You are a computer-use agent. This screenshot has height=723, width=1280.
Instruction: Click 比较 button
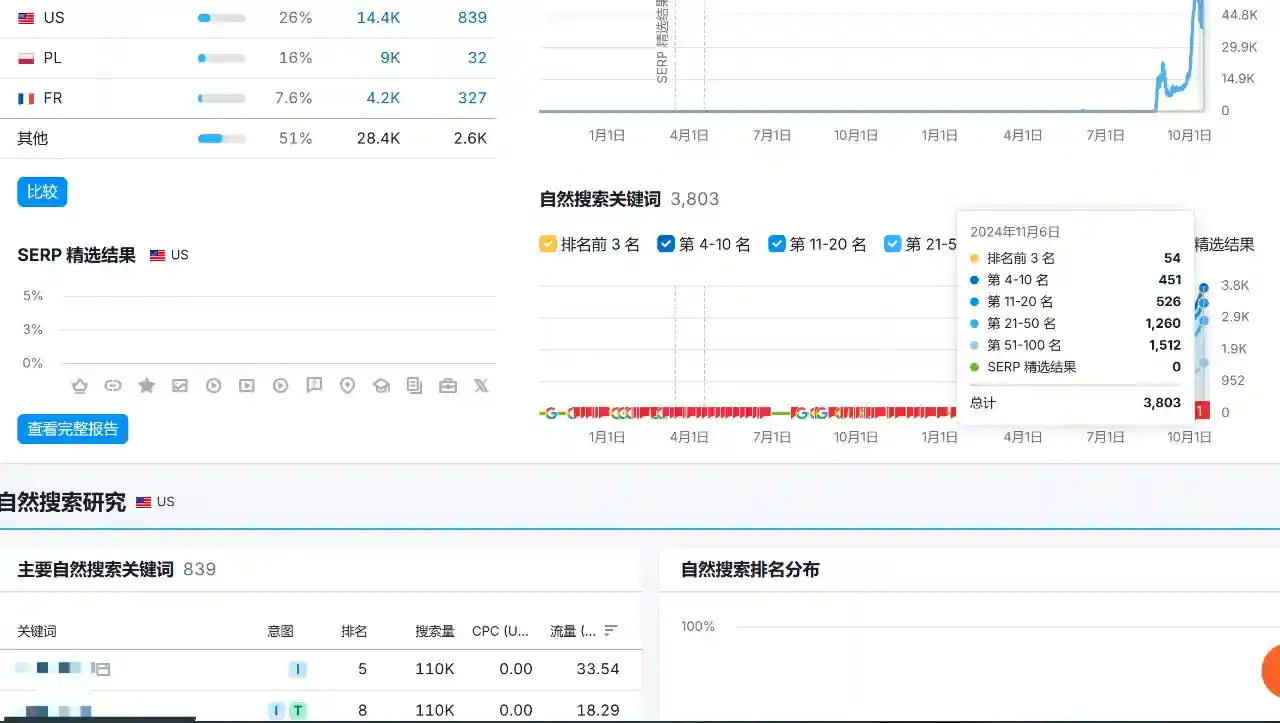(x=41, y=191)
